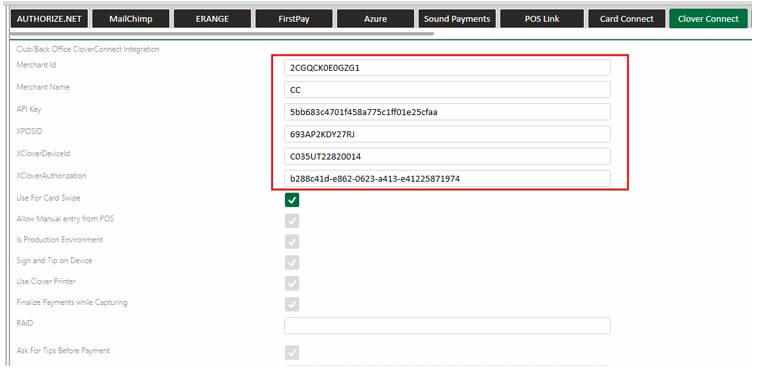
Task: Click the Finalize Payments while Capturing label
Action: pyautogui.click(x=72, y=302)
